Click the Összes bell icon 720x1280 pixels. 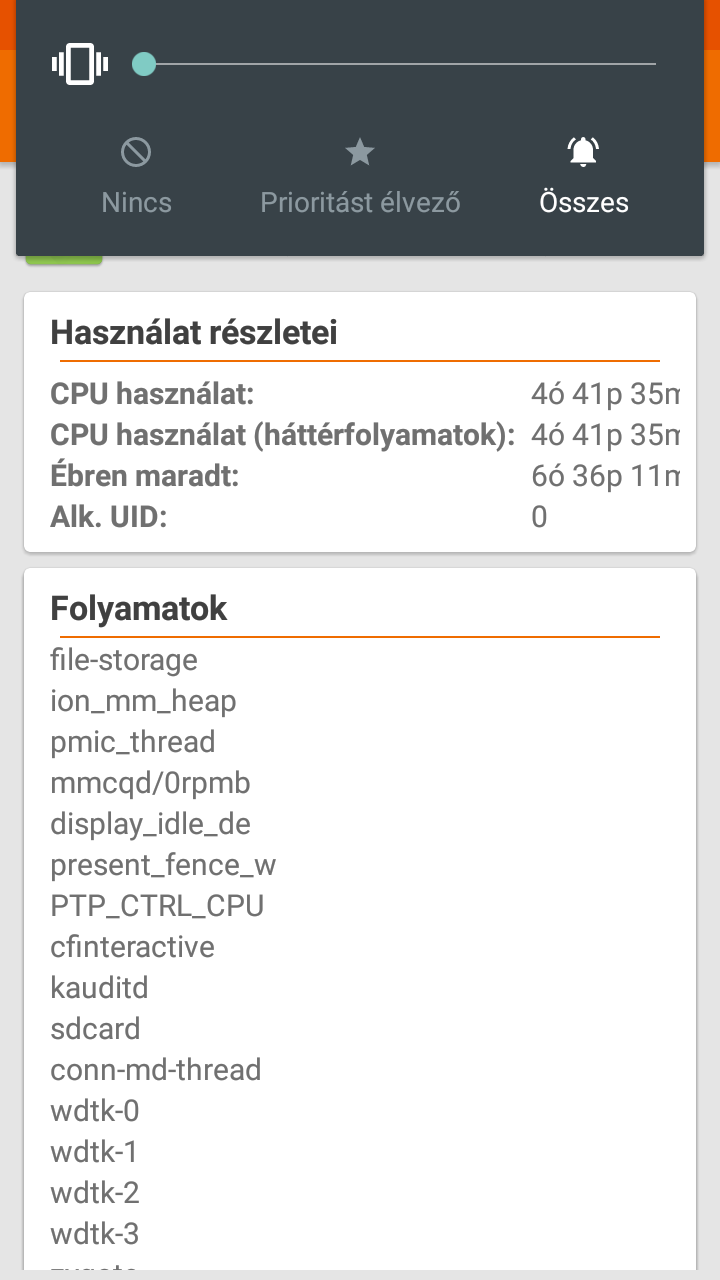583,152
